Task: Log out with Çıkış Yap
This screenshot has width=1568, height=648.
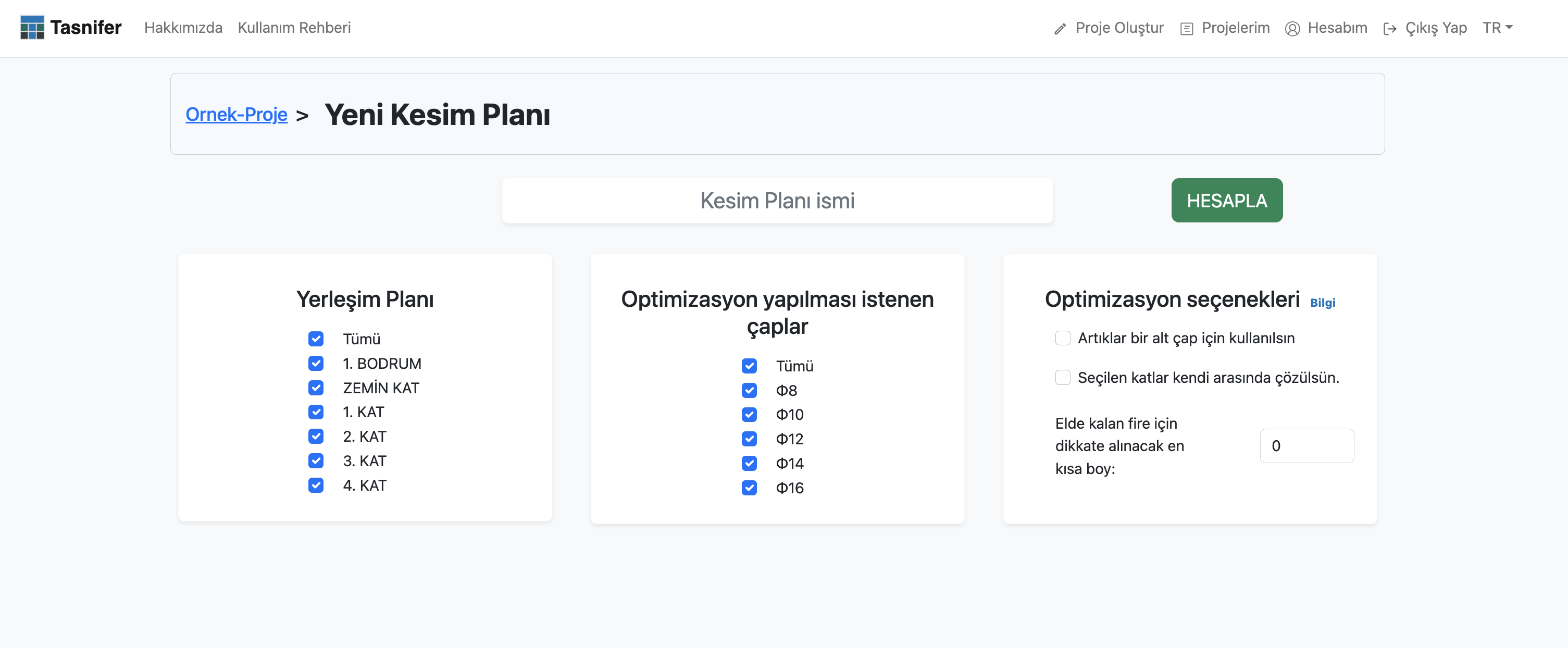Action: point(1436,28)
